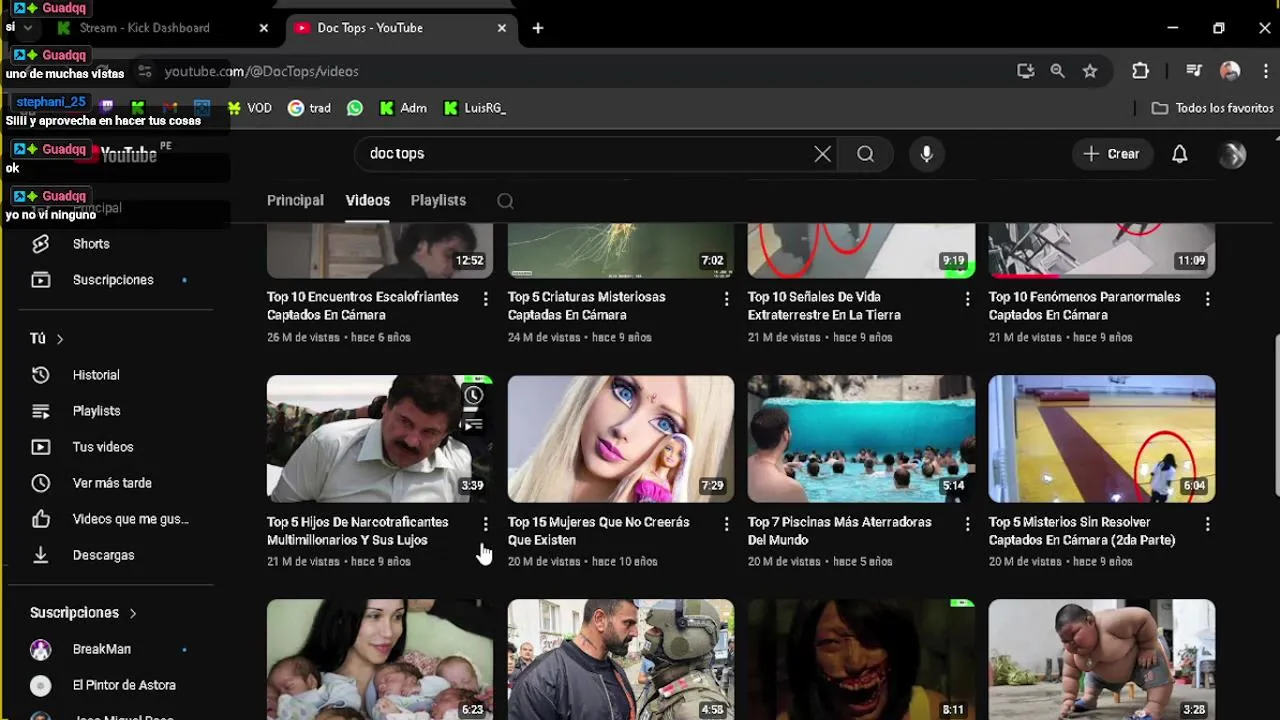Open the Adm bookmark
1280x720 pixels.
click(x=403, y=108)
